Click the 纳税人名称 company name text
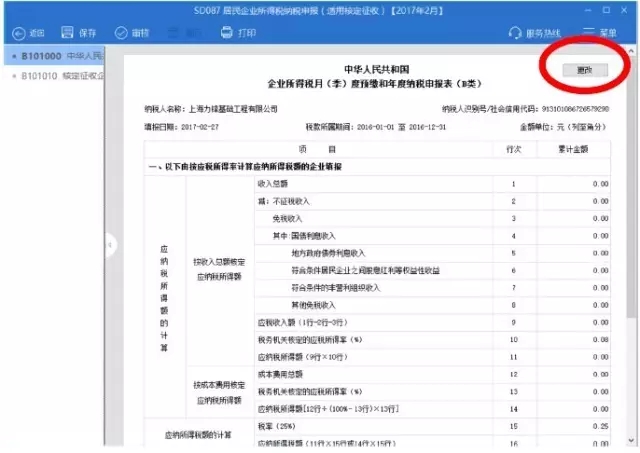The height and width of the screenshot is (453, 640). (x=233, y=109)
